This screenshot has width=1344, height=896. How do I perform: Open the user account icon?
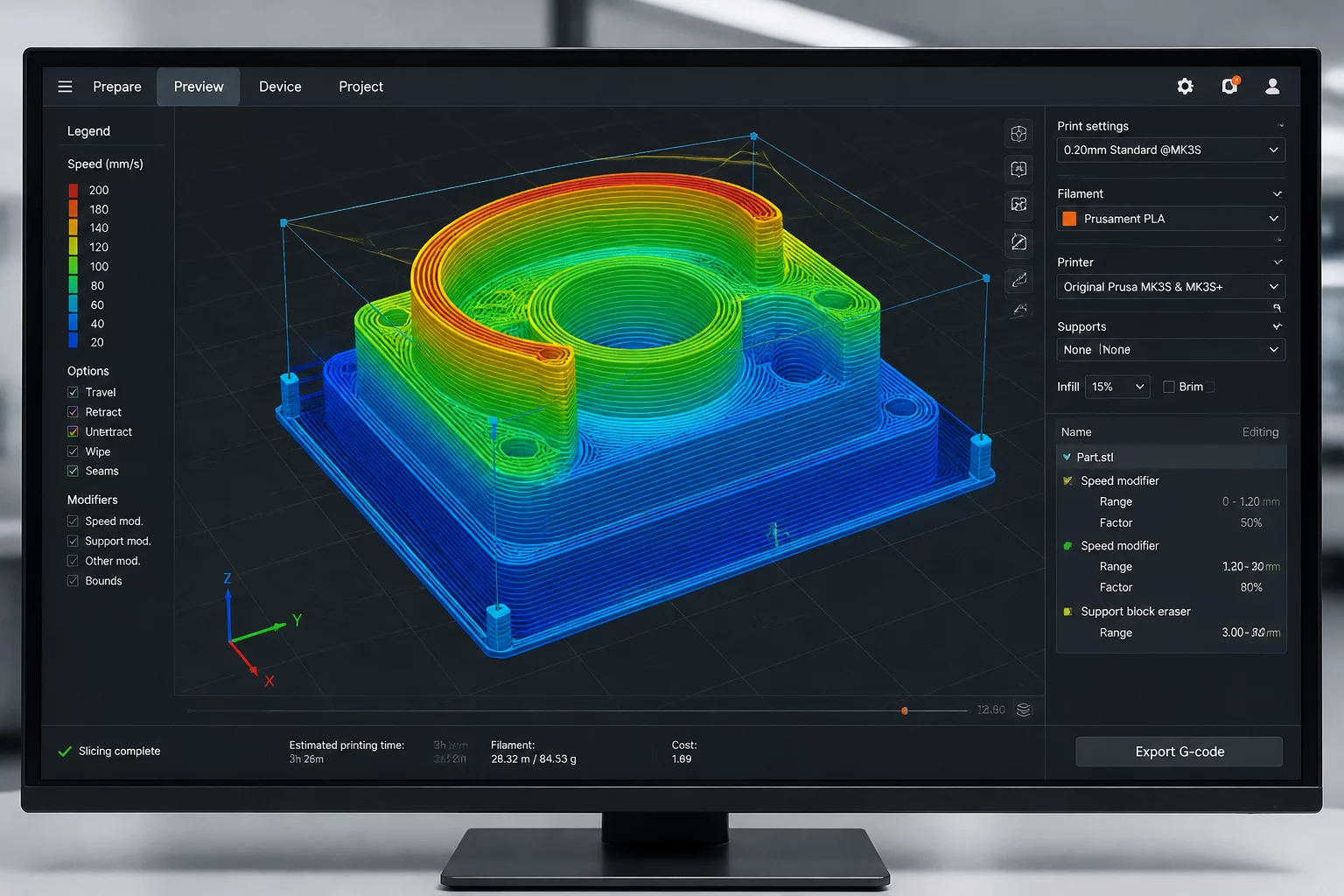[1272, 86]
